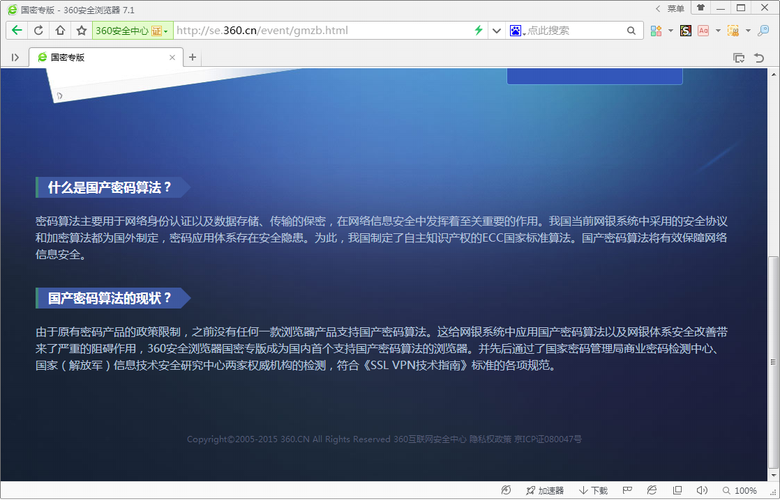Toggle the sidebar panel button left of tabs
Image resolution: width=780 pixels, height=500 pixels.
(x=14, y=58)
